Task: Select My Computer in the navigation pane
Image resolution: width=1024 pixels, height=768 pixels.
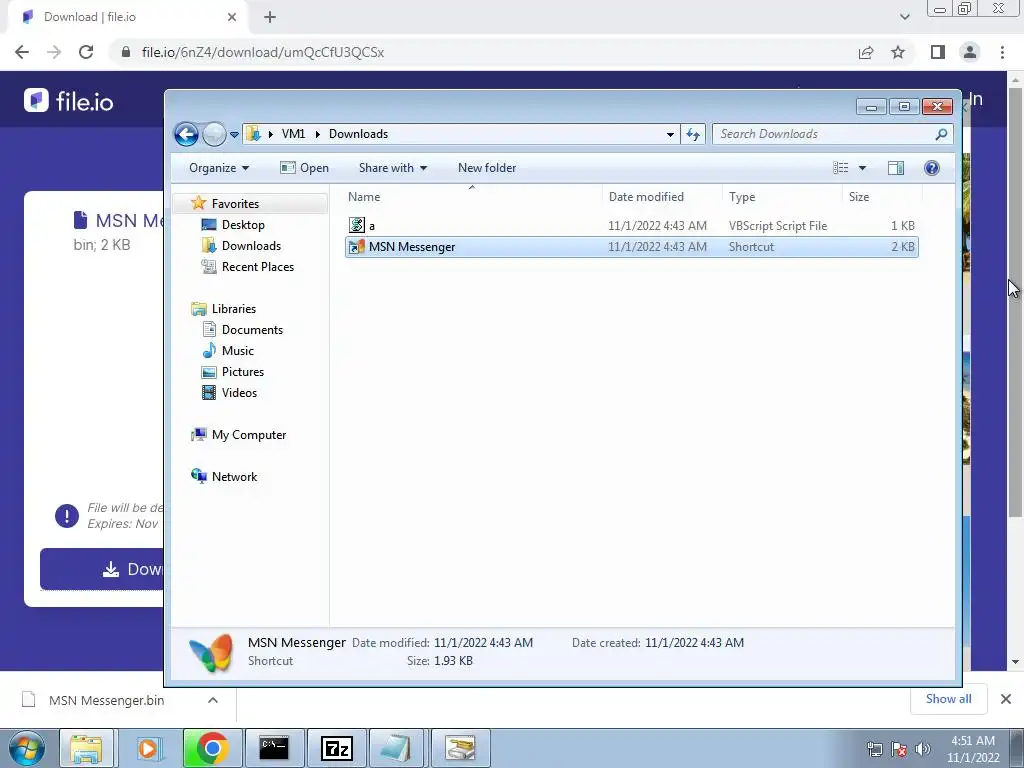Action: tap(248, 435)
